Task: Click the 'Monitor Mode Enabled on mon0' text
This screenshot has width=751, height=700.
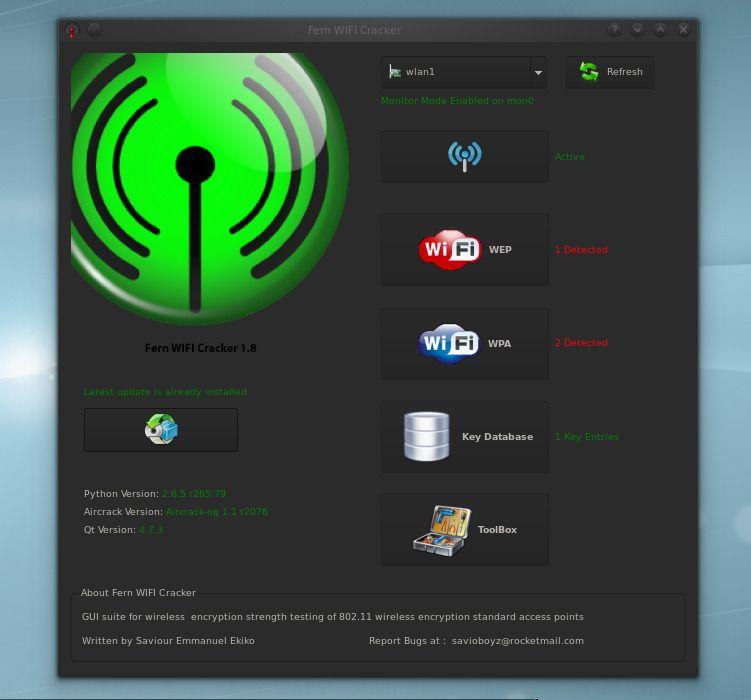Action: pyautogui.click(x=457, y=101)
